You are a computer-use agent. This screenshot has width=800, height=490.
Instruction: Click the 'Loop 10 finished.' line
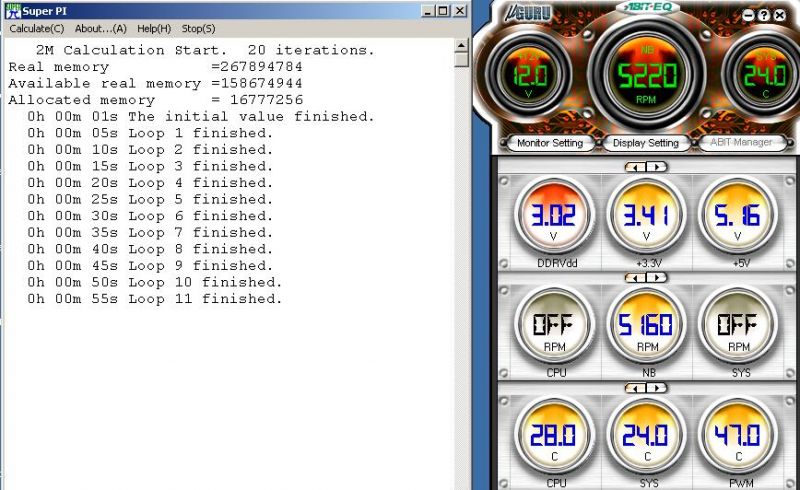pyautogui.click(x=155, y=282)
